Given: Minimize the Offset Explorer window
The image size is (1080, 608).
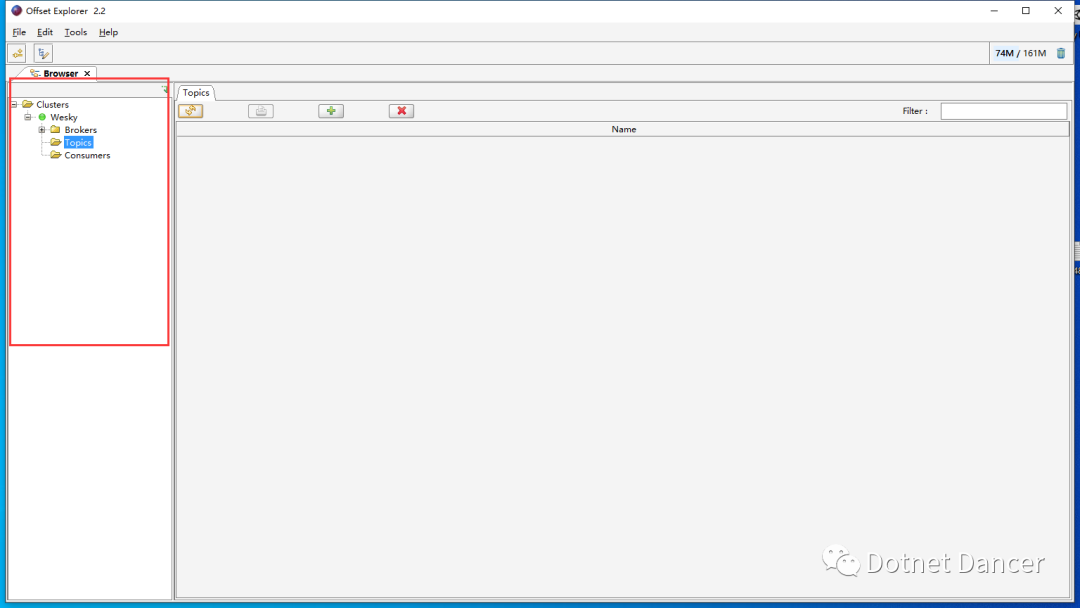Looking at the screenshot, I should click(994, 11).
